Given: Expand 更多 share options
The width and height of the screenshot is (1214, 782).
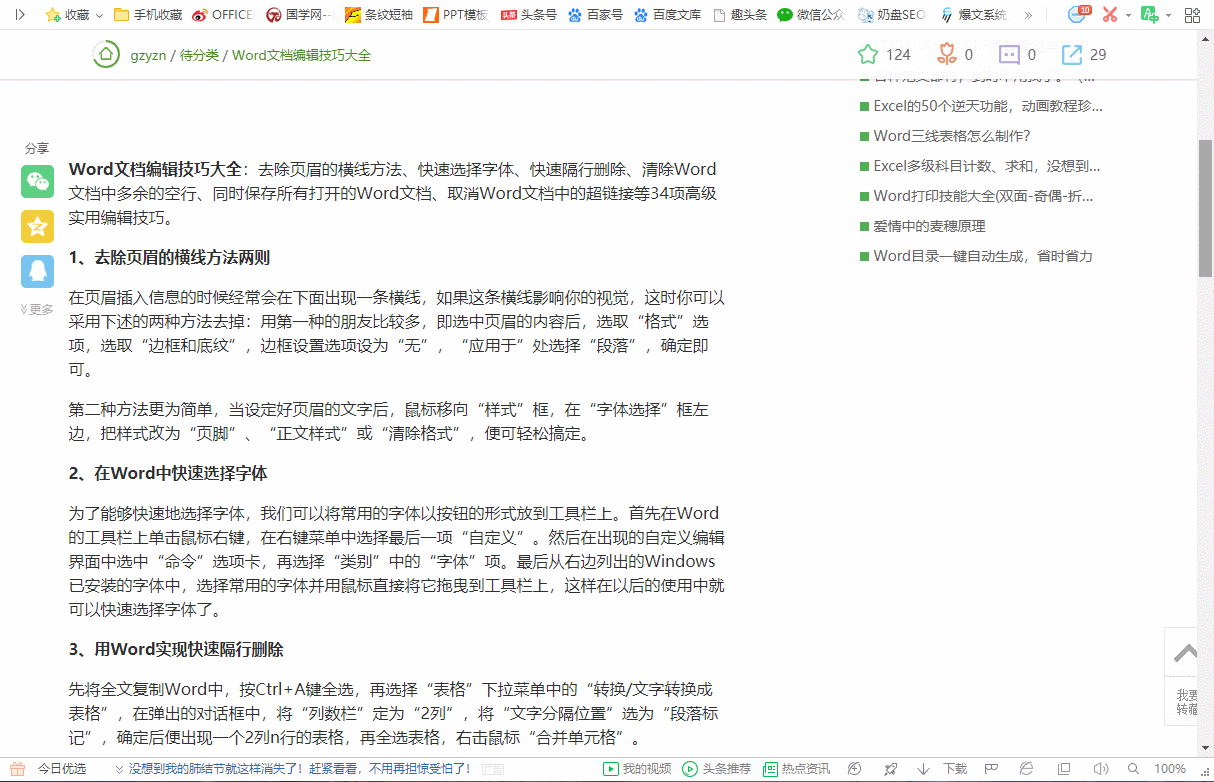Looking at the screenshot, I should tap(37, 309).
